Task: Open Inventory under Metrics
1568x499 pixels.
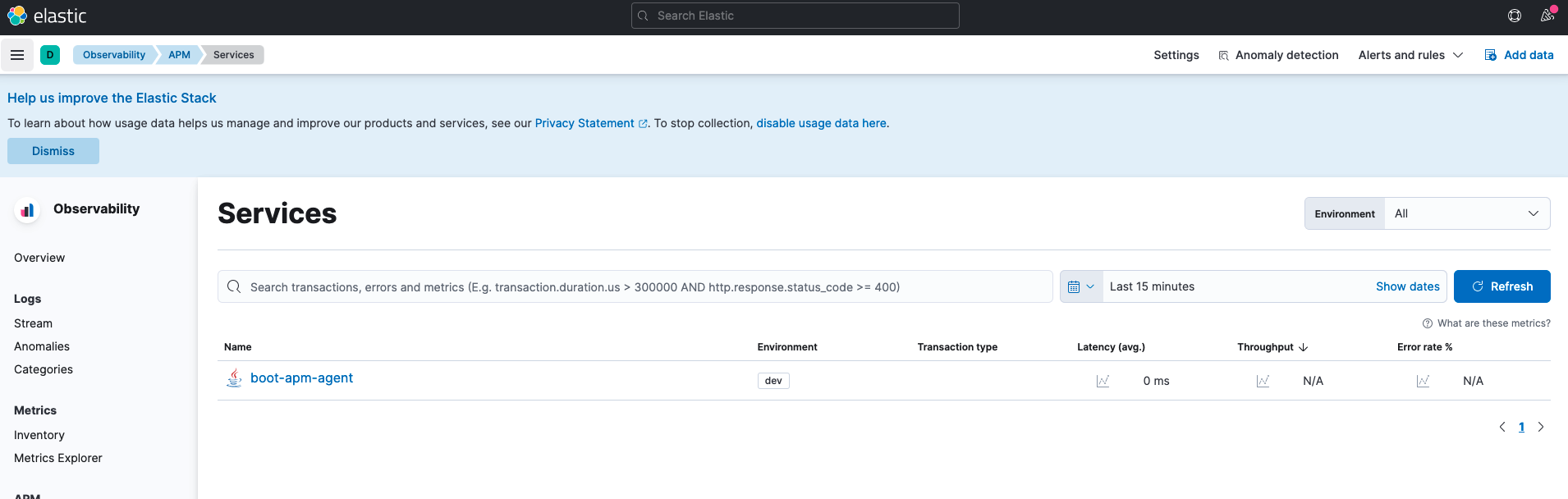Action: point(39,435)
